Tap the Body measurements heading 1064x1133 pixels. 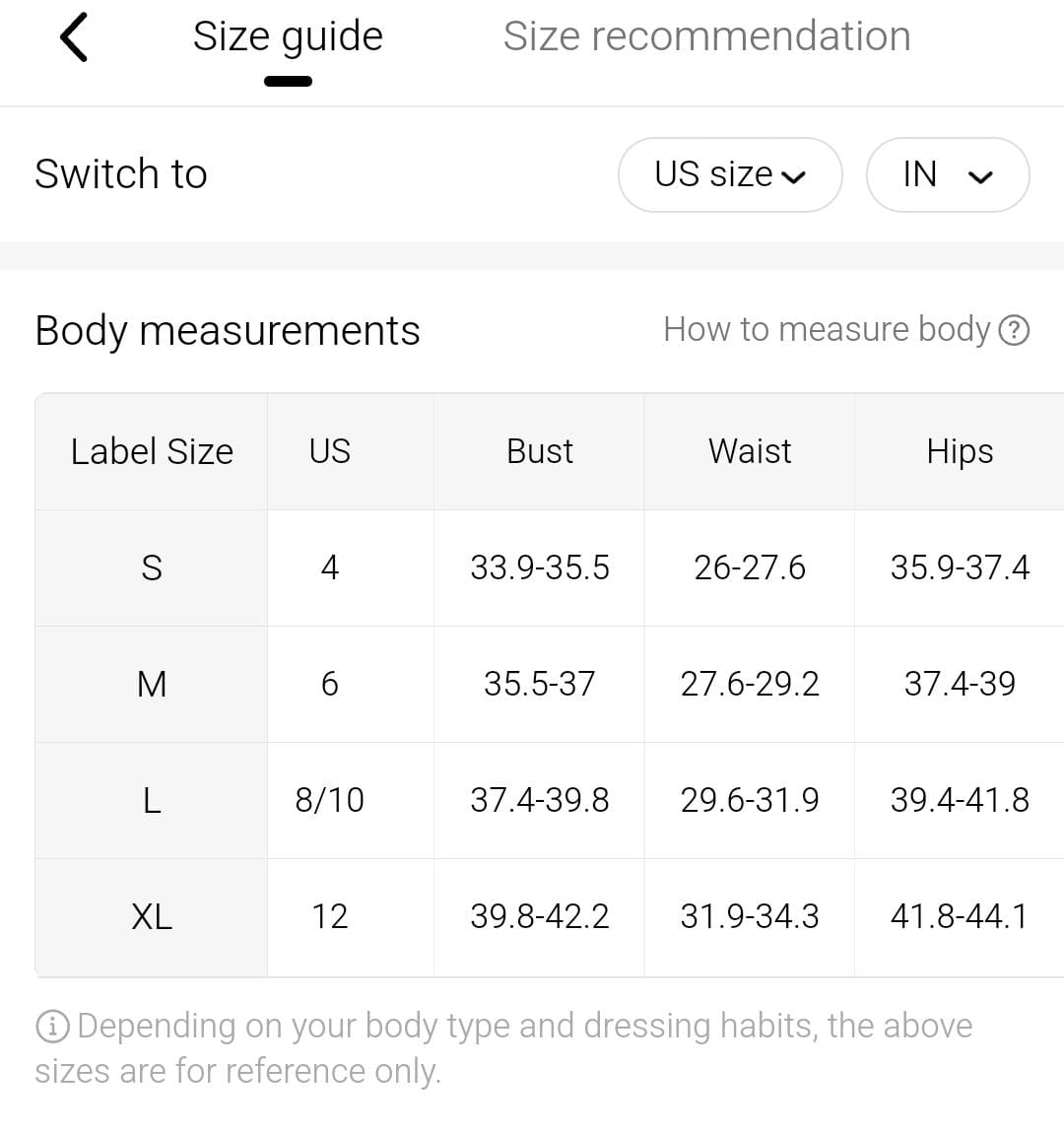tap(228, 330)
